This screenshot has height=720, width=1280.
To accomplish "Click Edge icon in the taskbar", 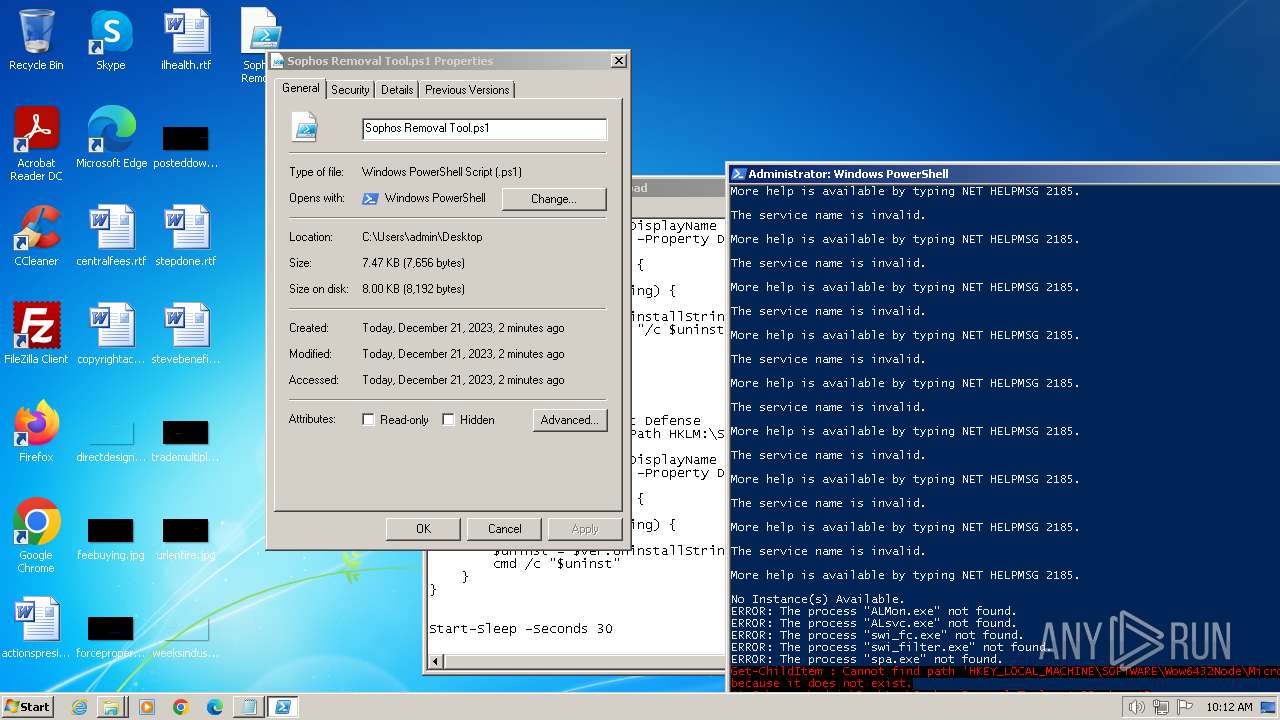I will point(214,707).
